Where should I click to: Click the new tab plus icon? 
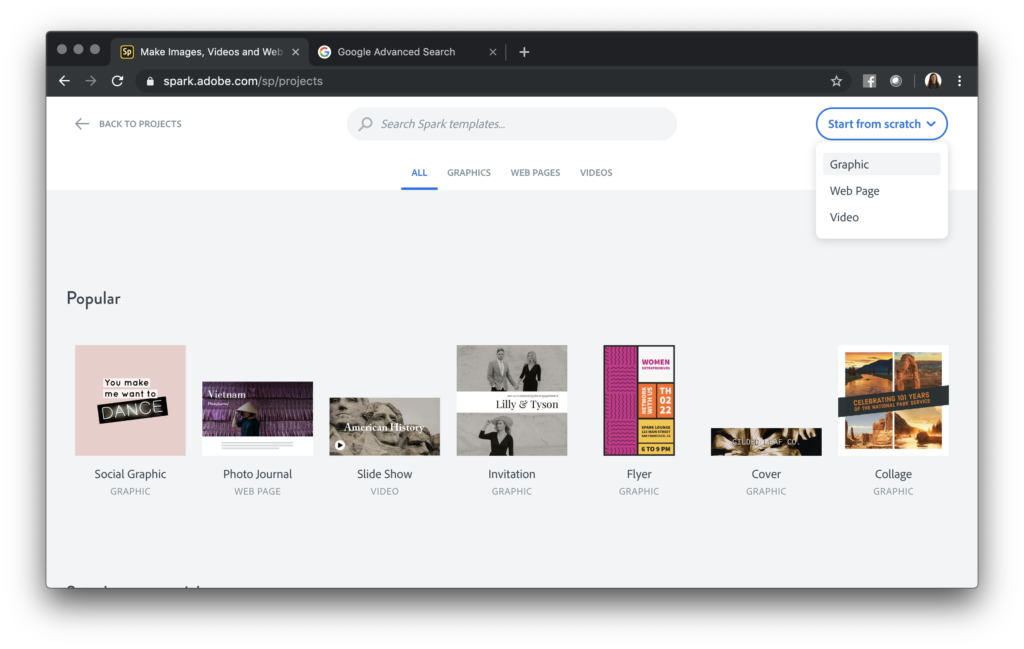click(x=524, y=51)
